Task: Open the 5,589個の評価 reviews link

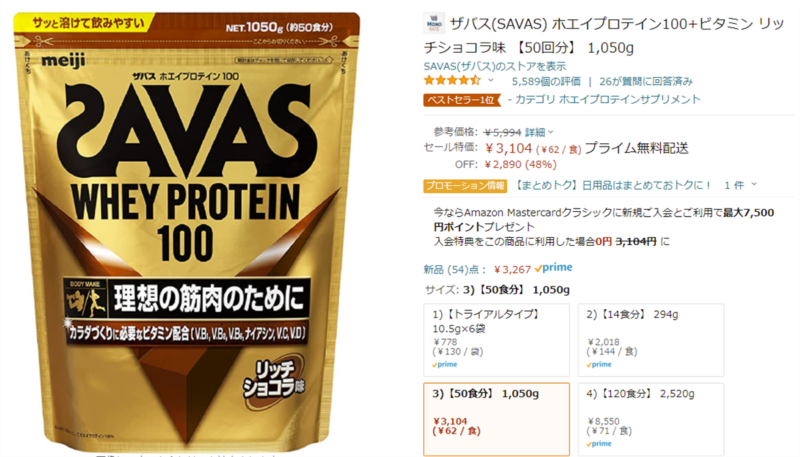Action: click(x=546, y=81)
